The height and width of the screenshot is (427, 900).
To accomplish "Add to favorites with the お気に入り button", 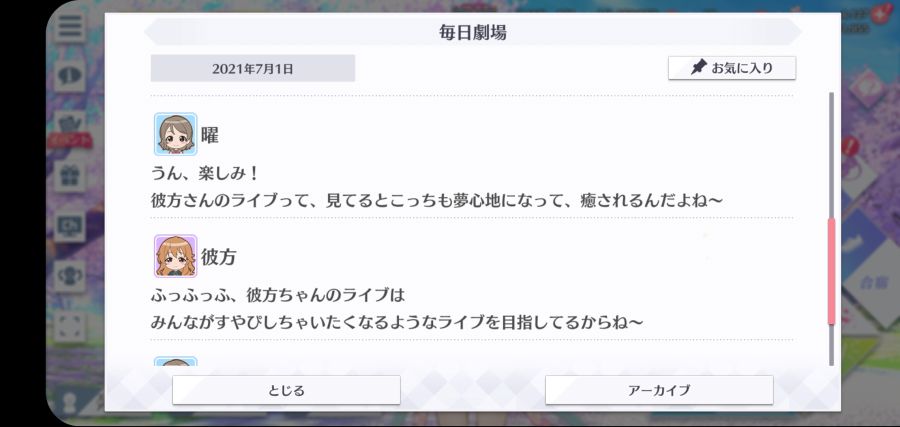I will 732,68.
